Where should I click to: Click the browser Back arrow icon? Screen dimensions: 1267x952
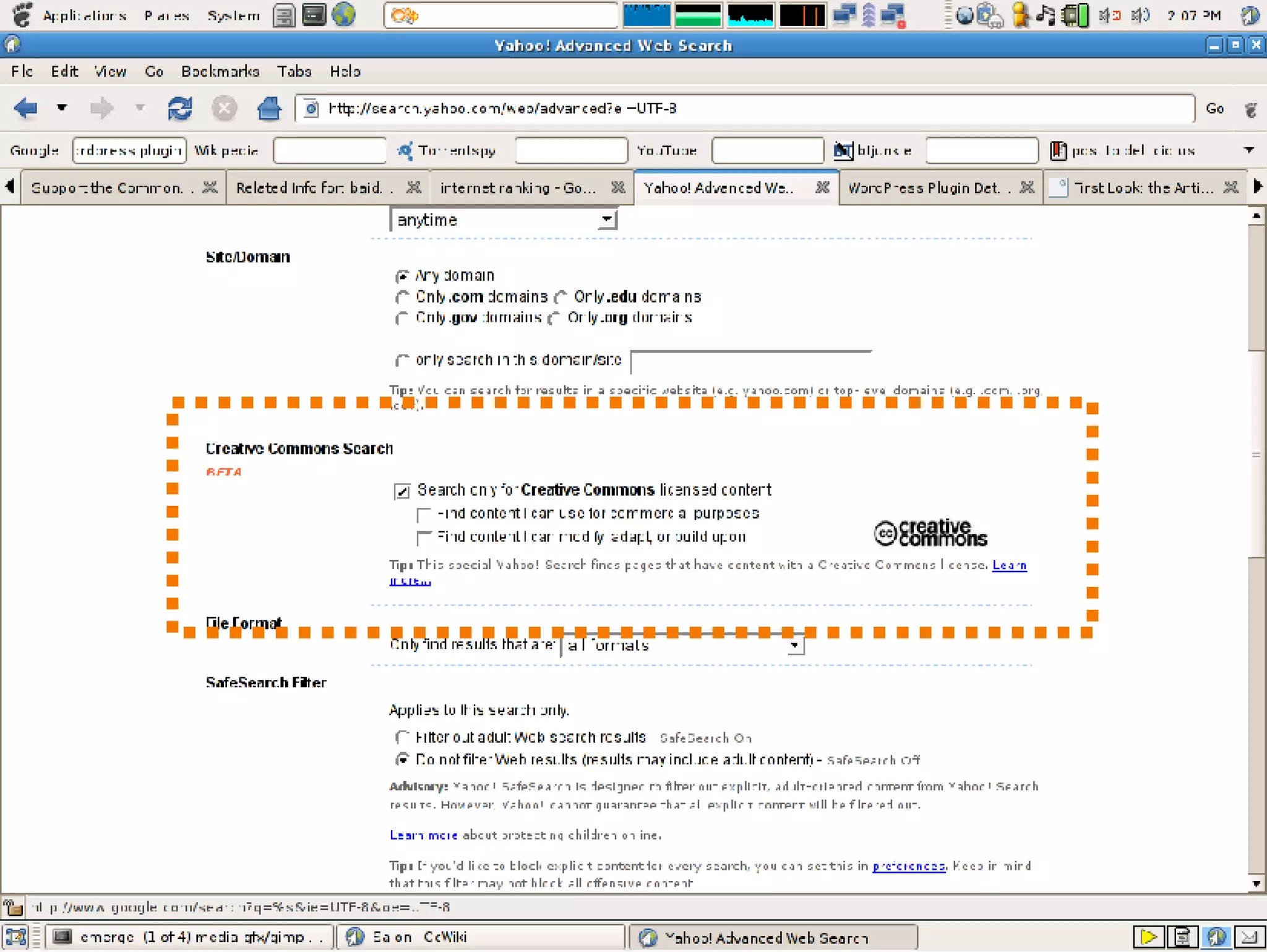pos(26,109)
